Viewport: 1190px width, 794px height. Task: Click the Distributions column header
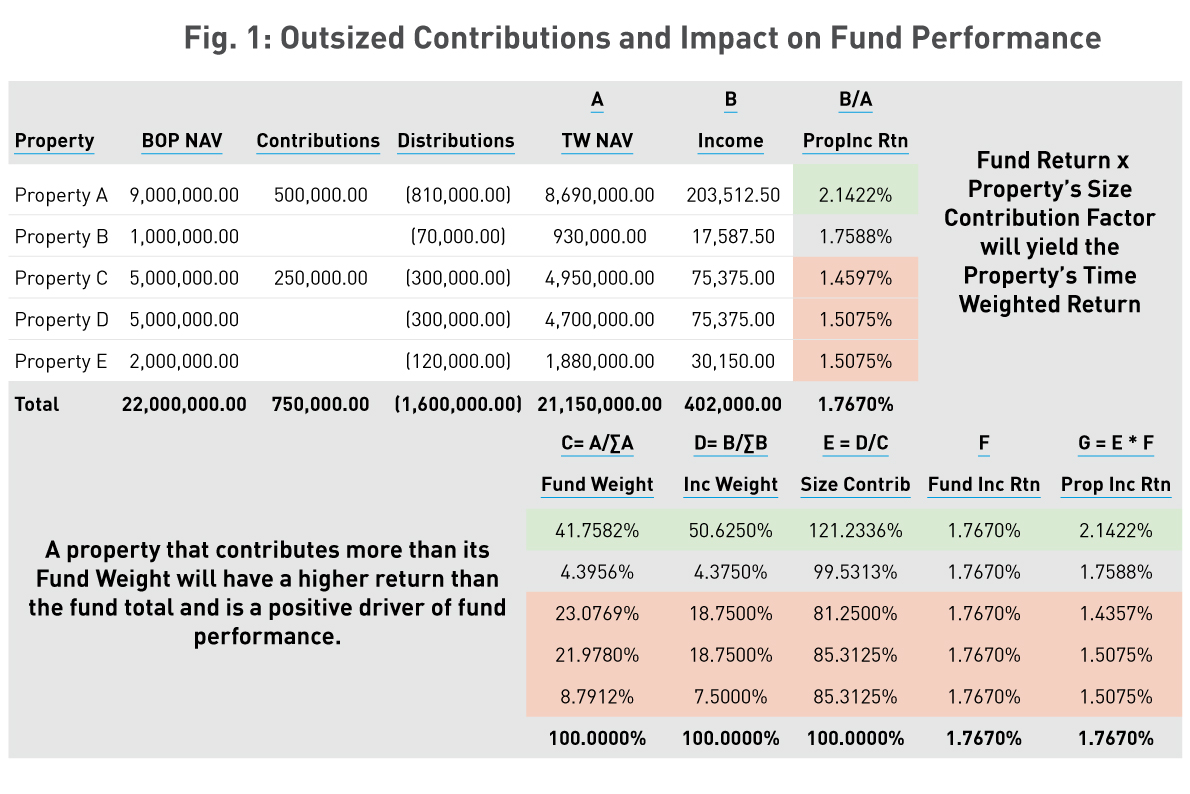tap(455, 141)
